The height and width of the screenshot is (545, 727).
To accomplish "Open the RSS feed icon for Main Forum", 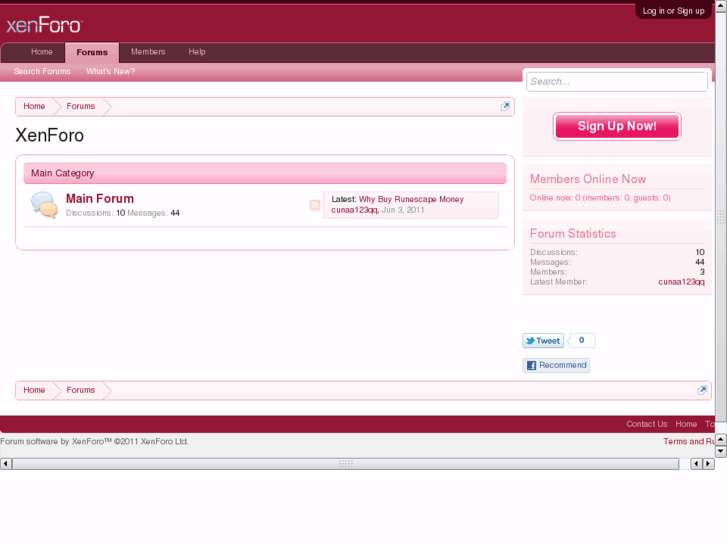I will click(x=315, y=205).
